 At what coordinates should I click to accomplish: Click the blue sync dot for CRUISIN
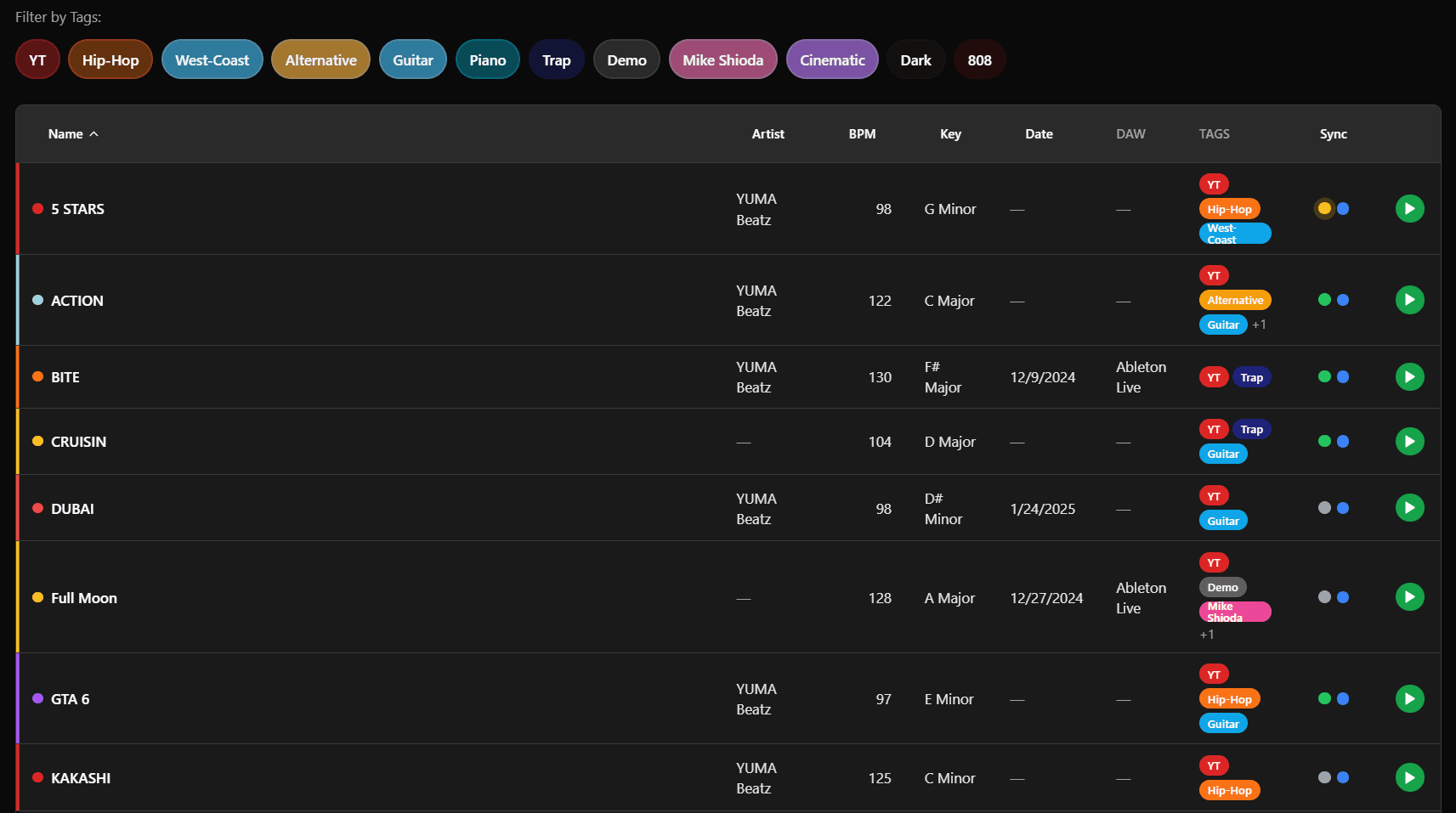click(x=1343, y=441)
